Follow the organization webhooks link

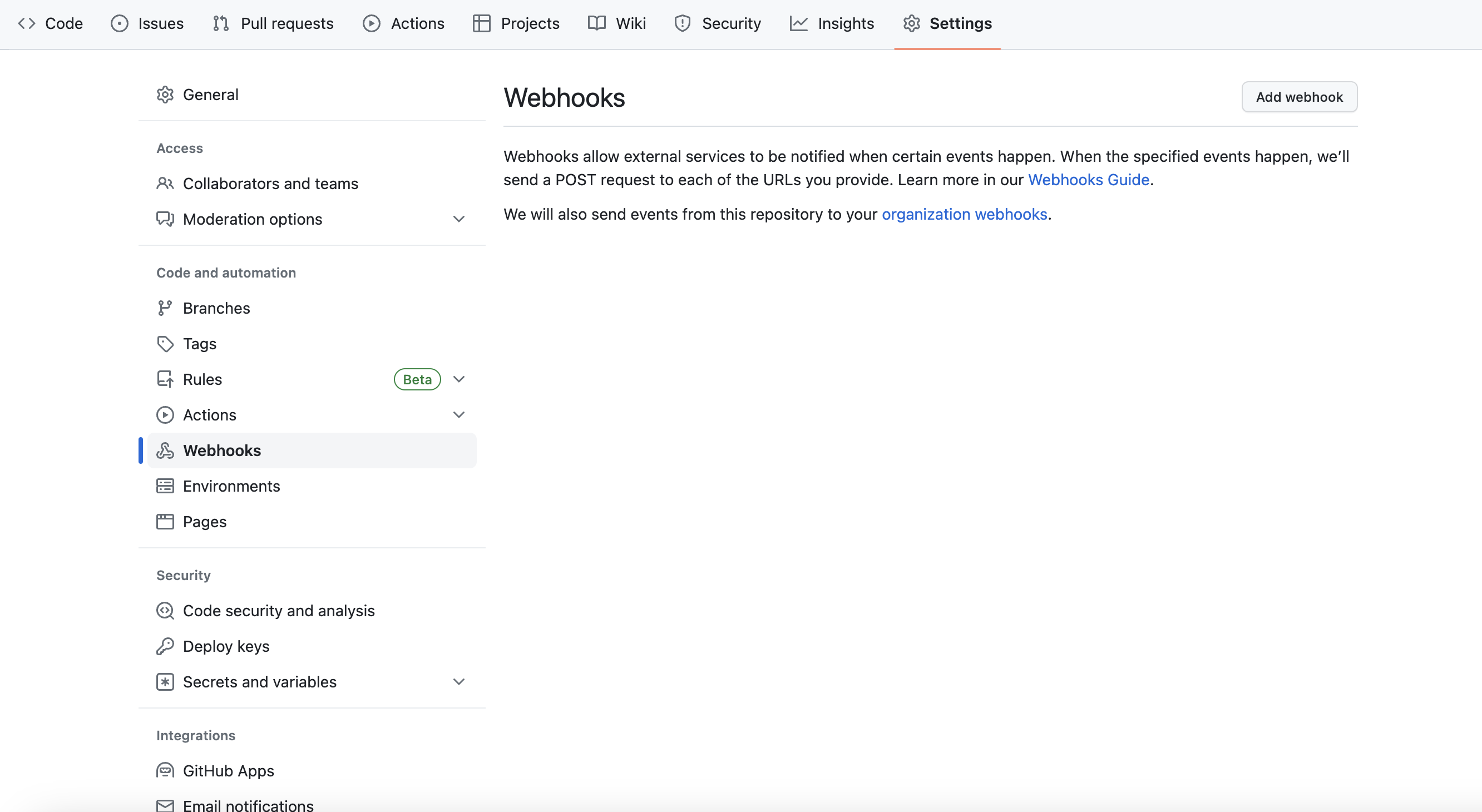point(964,215)
